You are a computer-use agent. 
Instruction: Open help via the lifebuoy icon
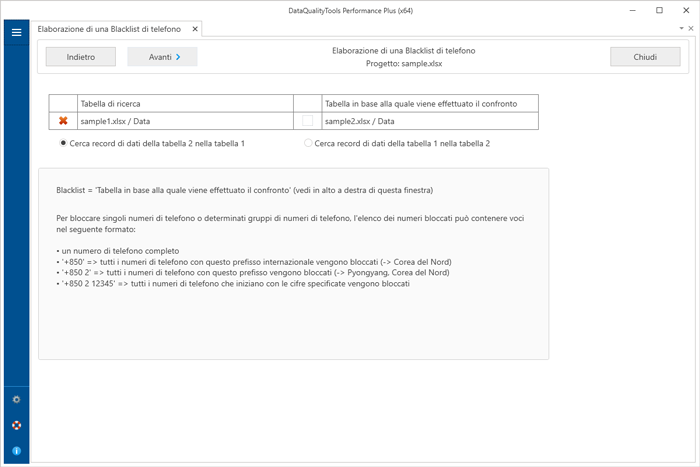tap(16, 425)
